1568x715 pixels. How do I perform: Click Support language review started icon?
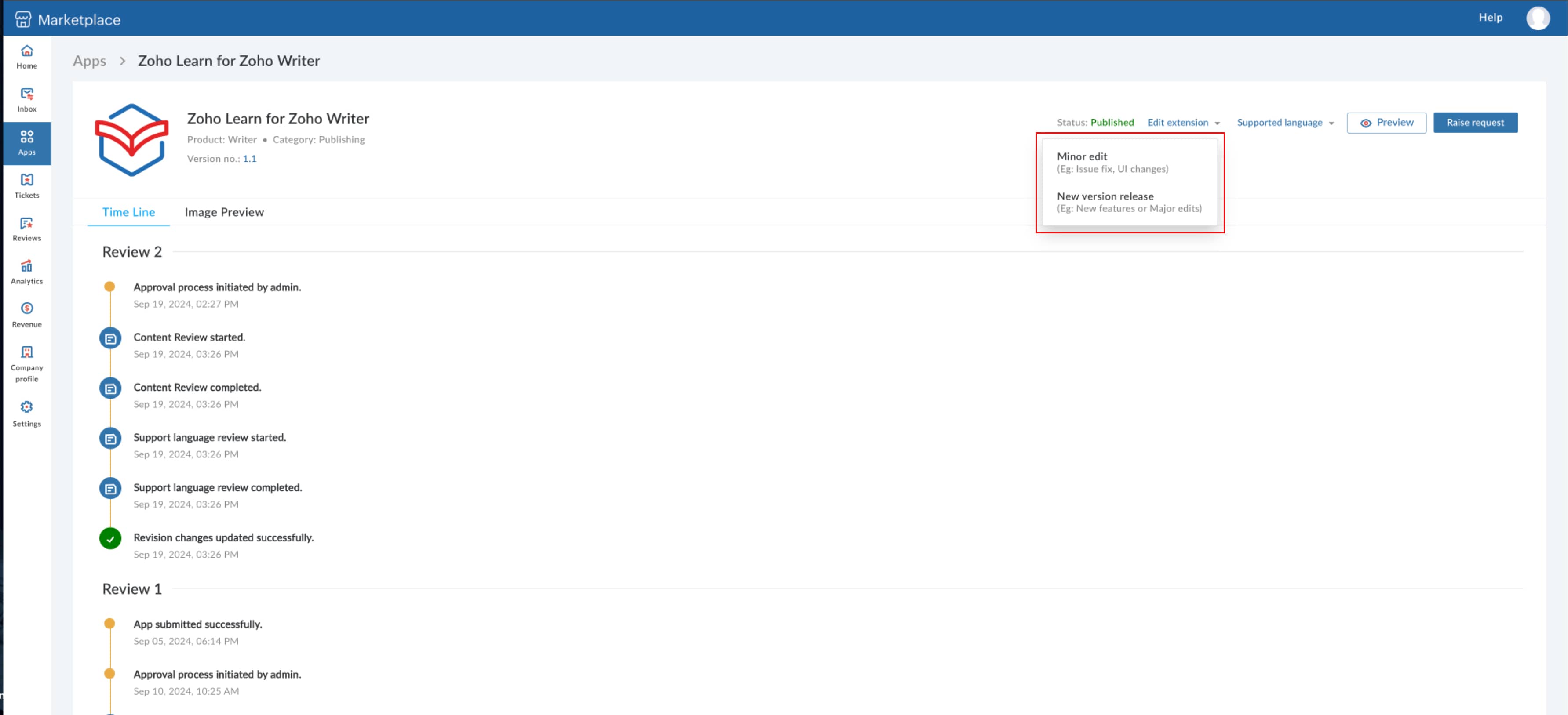pos(110,438)
